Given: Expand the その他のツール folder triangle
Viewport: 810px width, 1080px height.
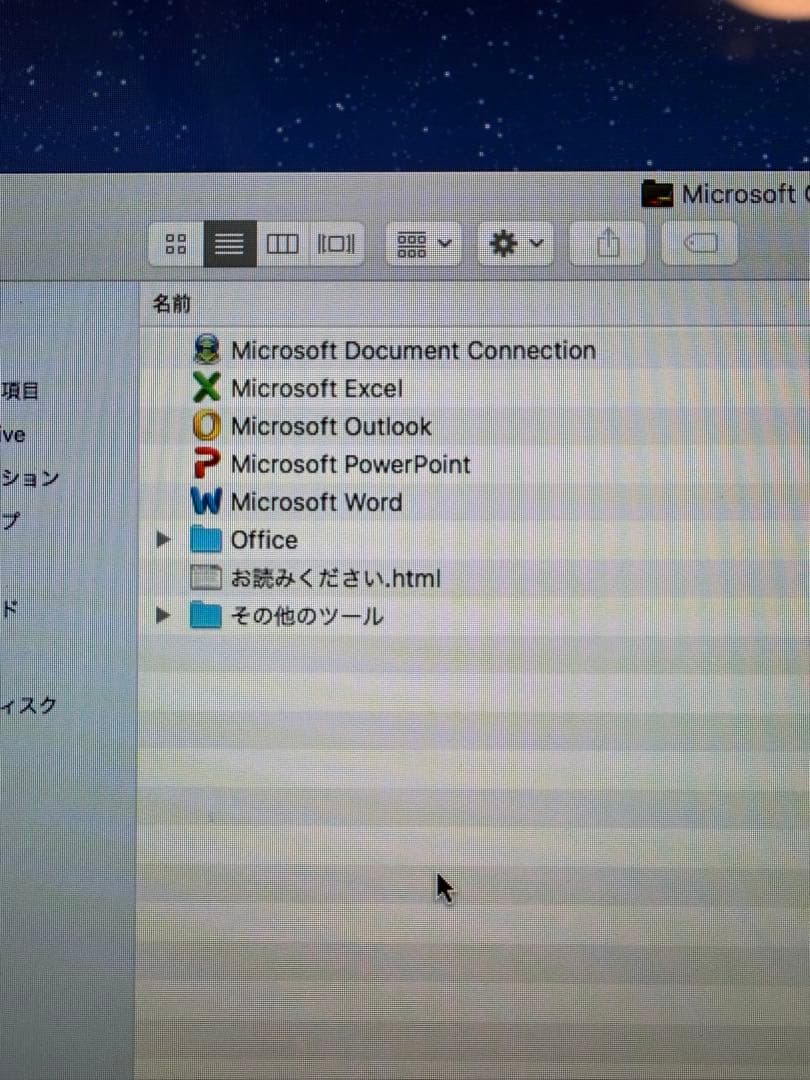Looking at the screenshot, I should pyautogui.click(x=163, y=614).
